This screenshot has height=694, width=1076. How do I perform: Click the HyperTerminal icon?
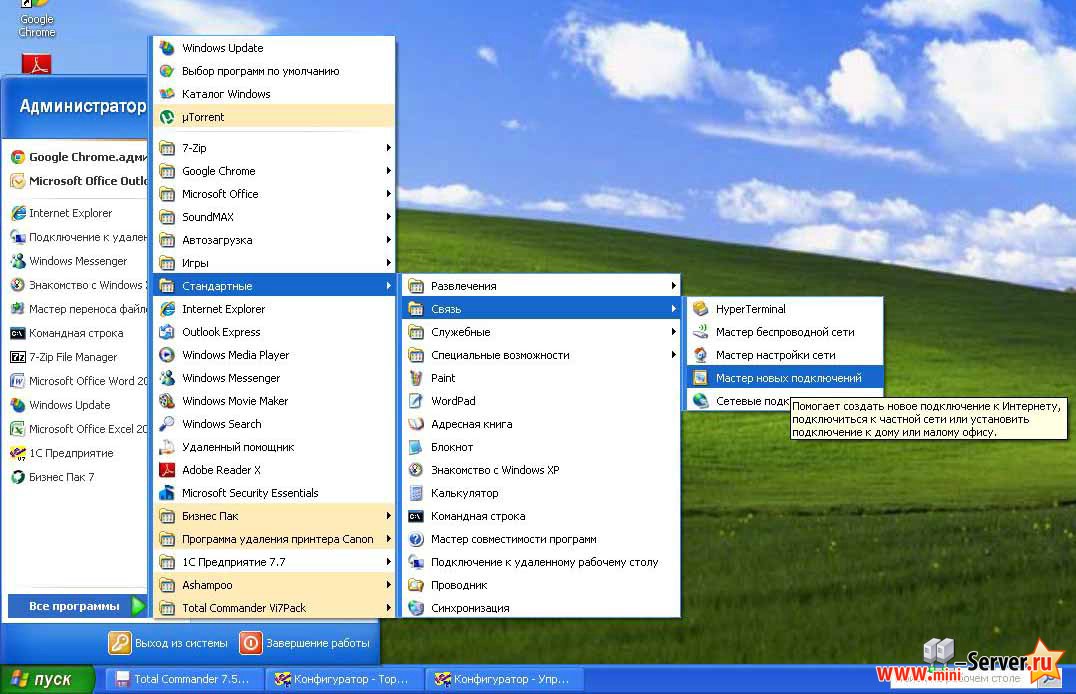(701, 309)
